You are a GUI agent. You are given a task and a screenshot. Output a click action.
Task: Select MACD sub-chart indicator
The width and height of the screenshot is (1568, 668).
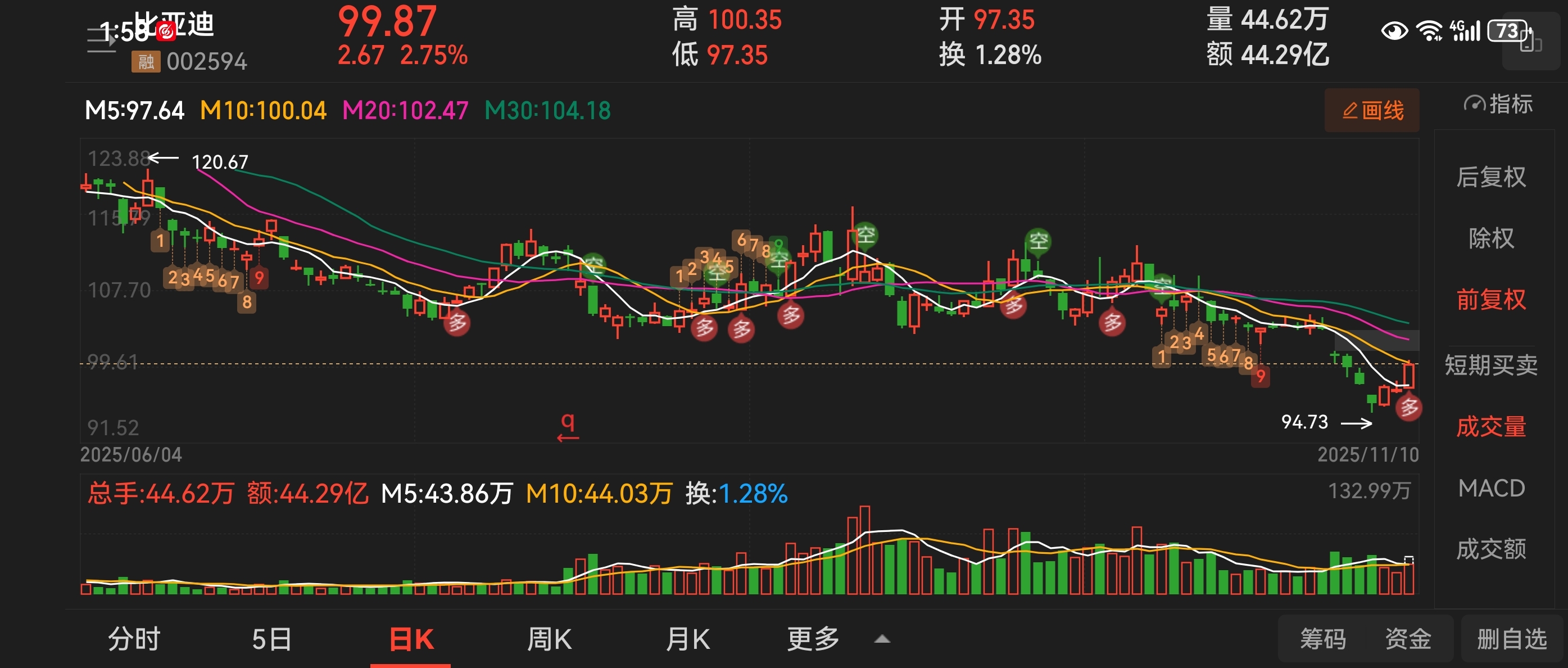(x=1490, y=489)
